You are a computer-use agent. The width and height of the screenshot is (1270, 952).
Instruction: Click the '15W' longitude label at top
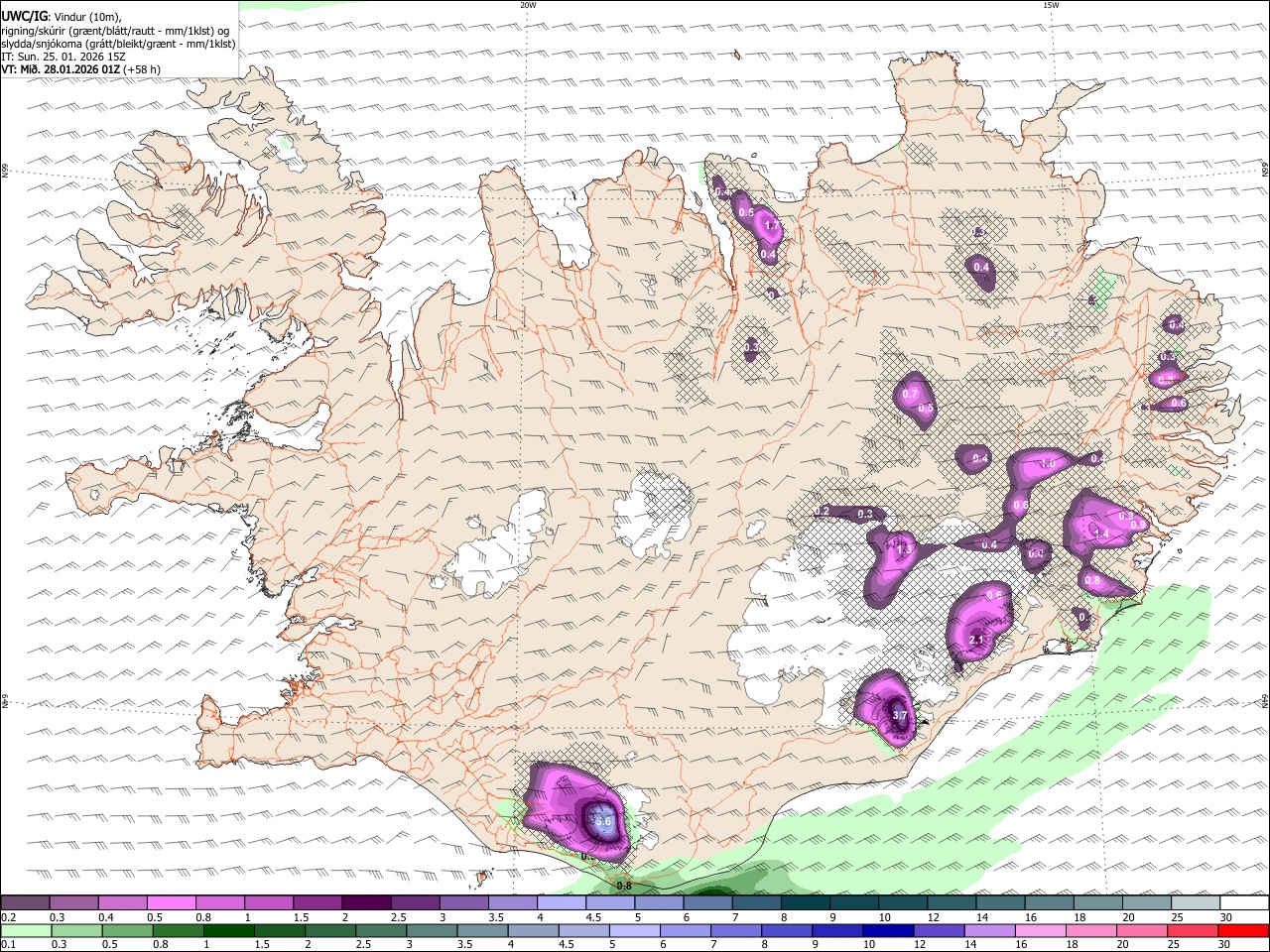click(1051, 5)
